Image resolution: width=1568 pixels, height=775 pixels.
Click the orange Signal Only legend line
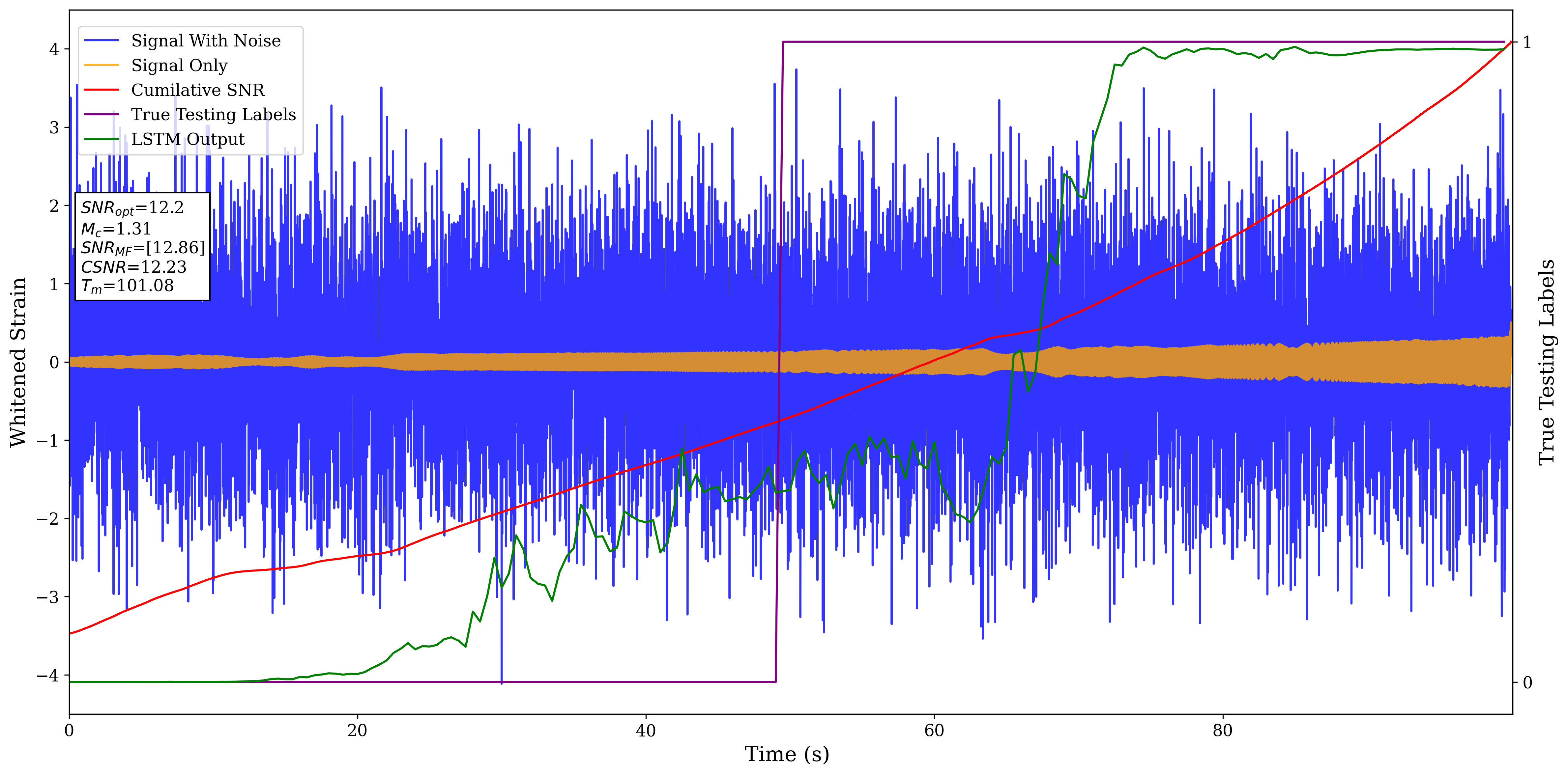[101, 65]
